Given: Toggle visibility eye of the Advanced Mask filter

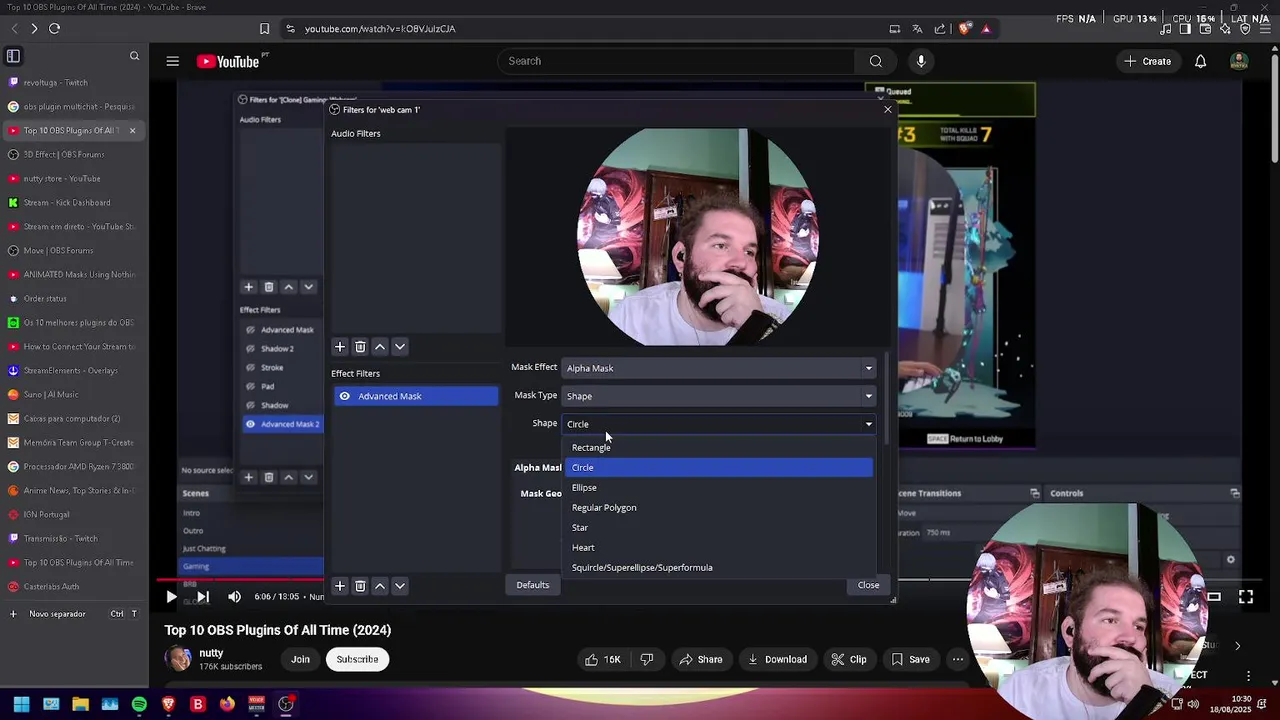Looking at the screenshot, I should [344, 396].
